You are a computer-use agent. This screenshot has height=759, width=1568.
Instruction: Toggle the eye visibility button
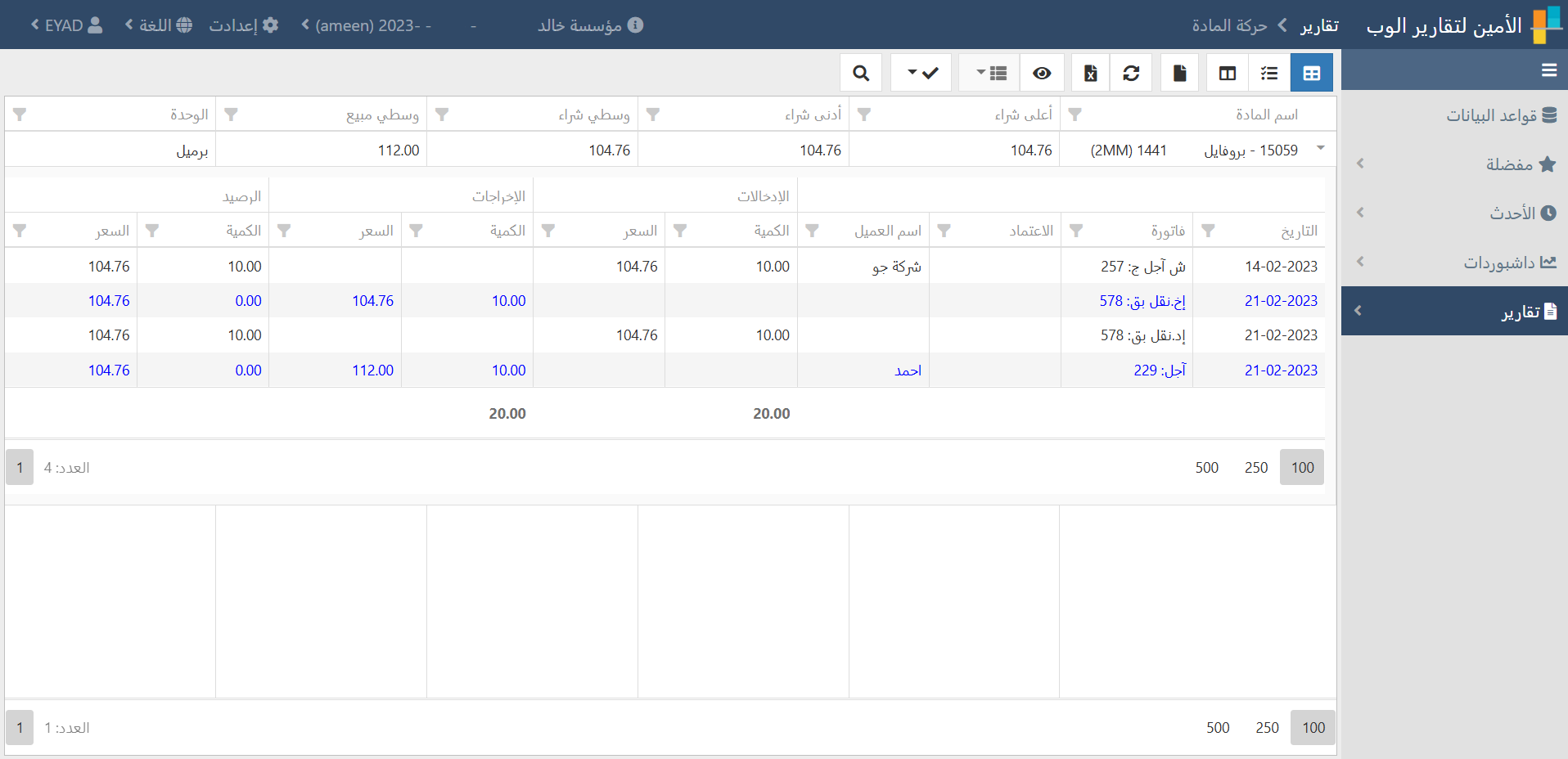1042,74
